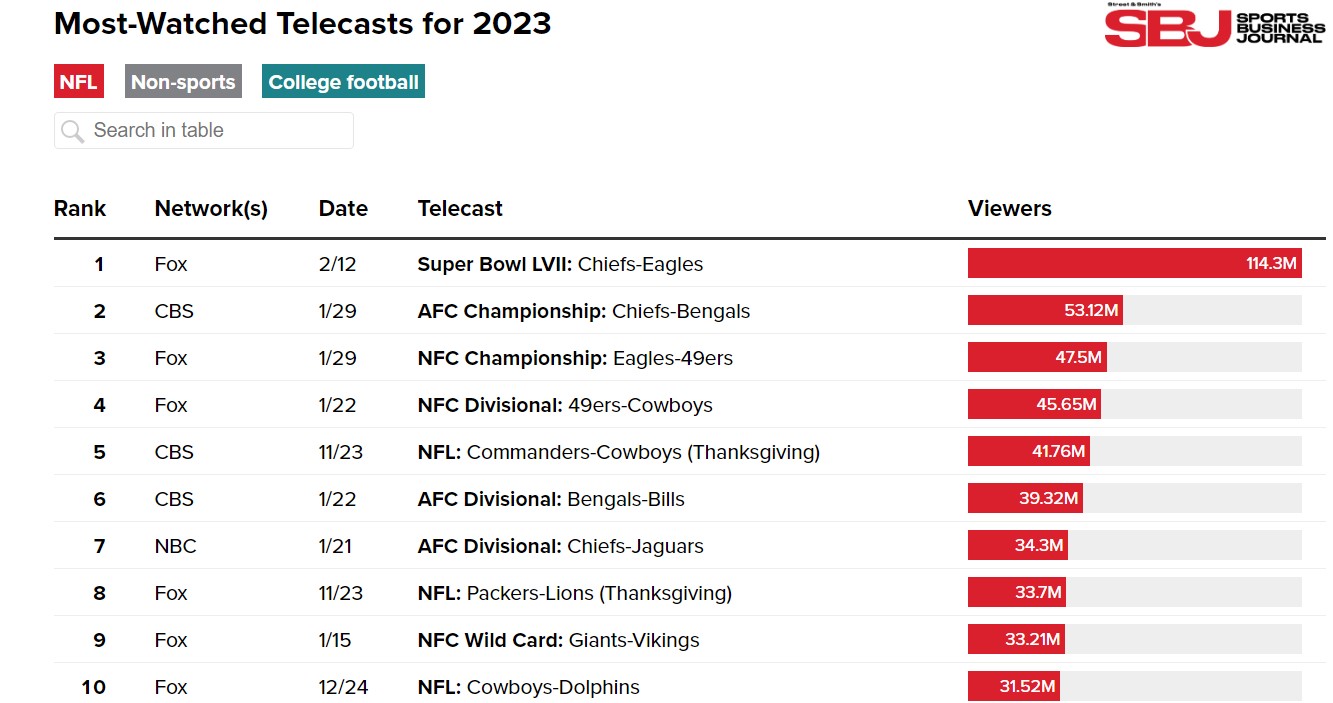Select the NFC Championship Eagles-49ers row
The image size is (1333, 703).
[x=575, y=358]
